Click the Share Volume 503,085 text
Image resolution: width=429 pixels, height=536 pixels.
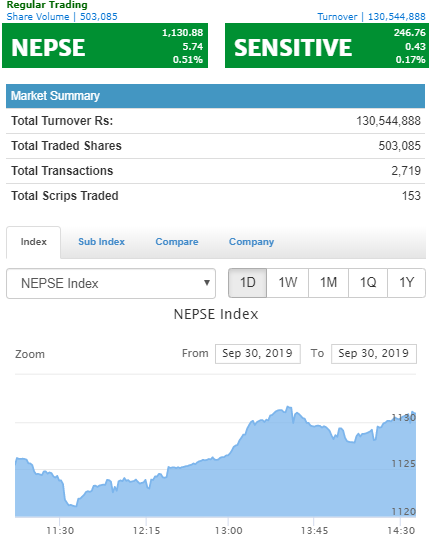point(62,17)
